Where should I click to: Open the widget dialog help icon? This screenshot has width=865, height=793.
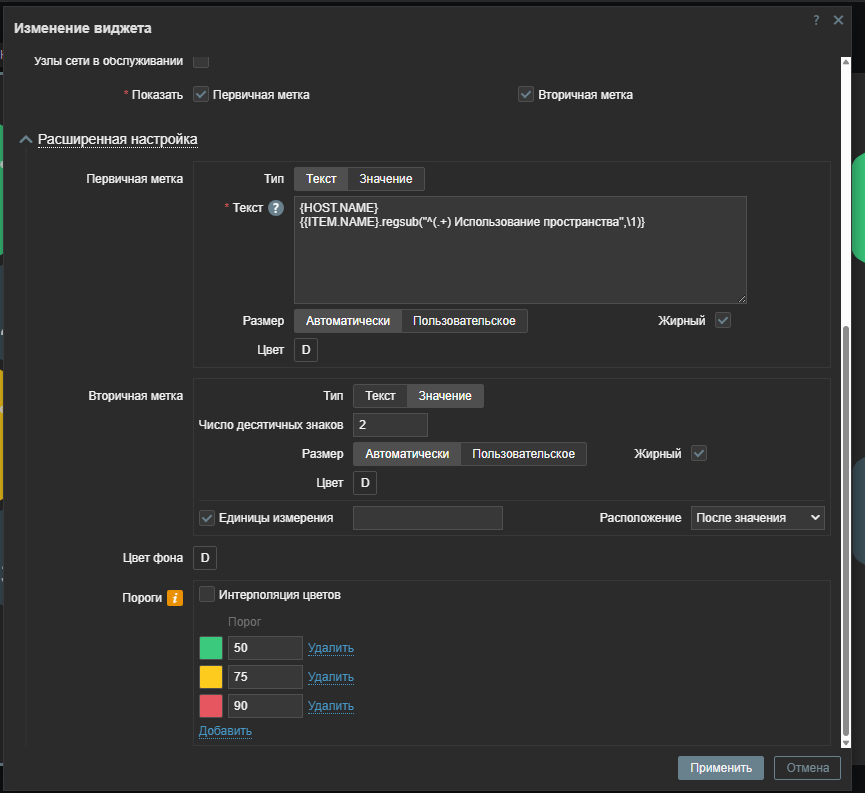pyautogui.click(x=816, y=20)
